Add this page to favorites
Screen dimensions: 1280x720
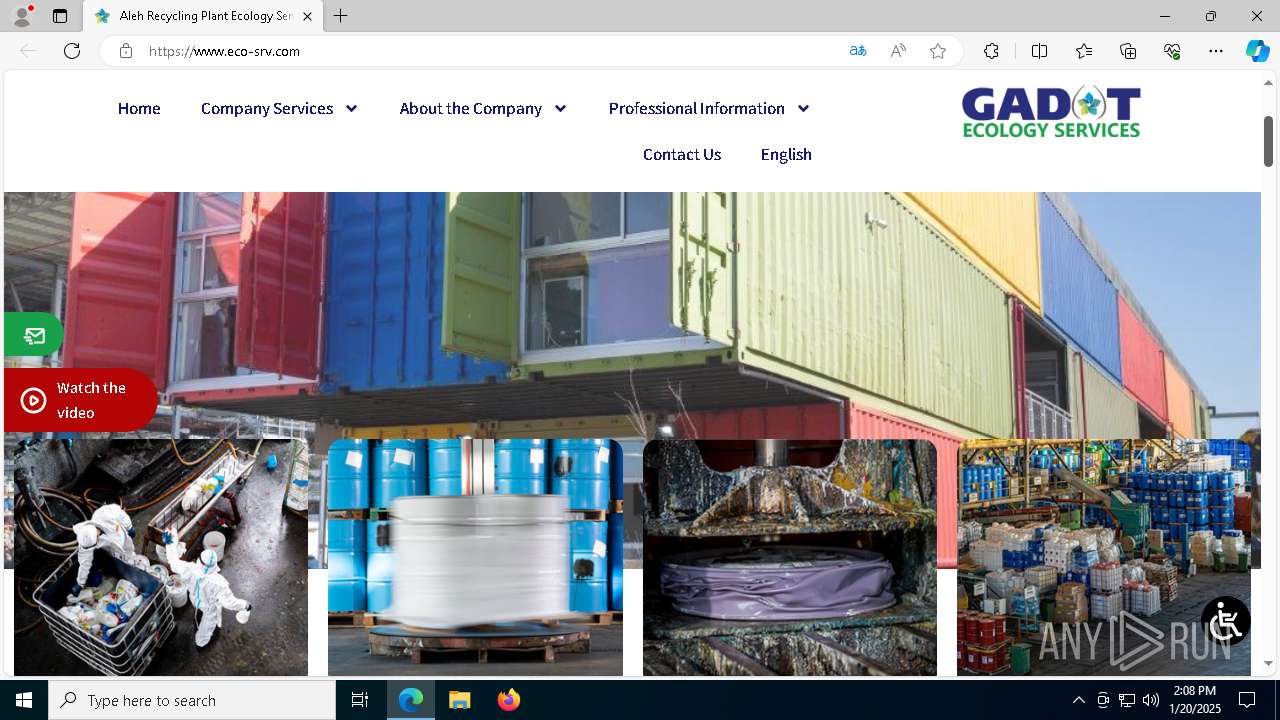point(938,51)
